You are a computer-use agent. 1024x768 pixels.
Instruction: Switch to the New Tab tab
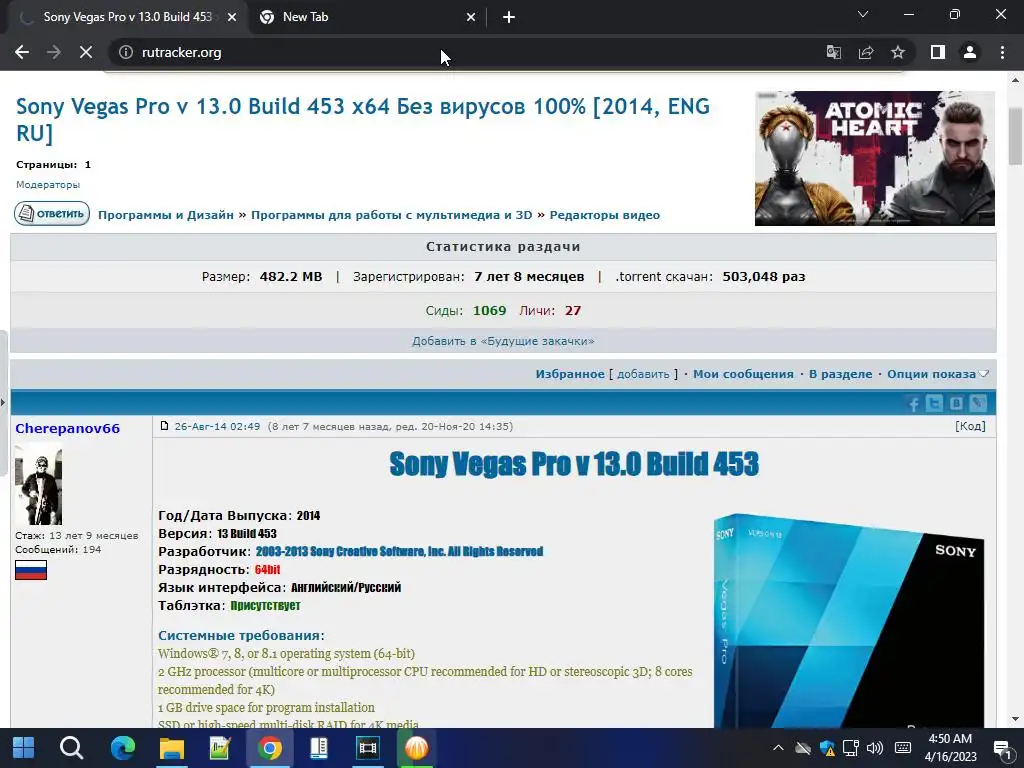pos(366,18)
